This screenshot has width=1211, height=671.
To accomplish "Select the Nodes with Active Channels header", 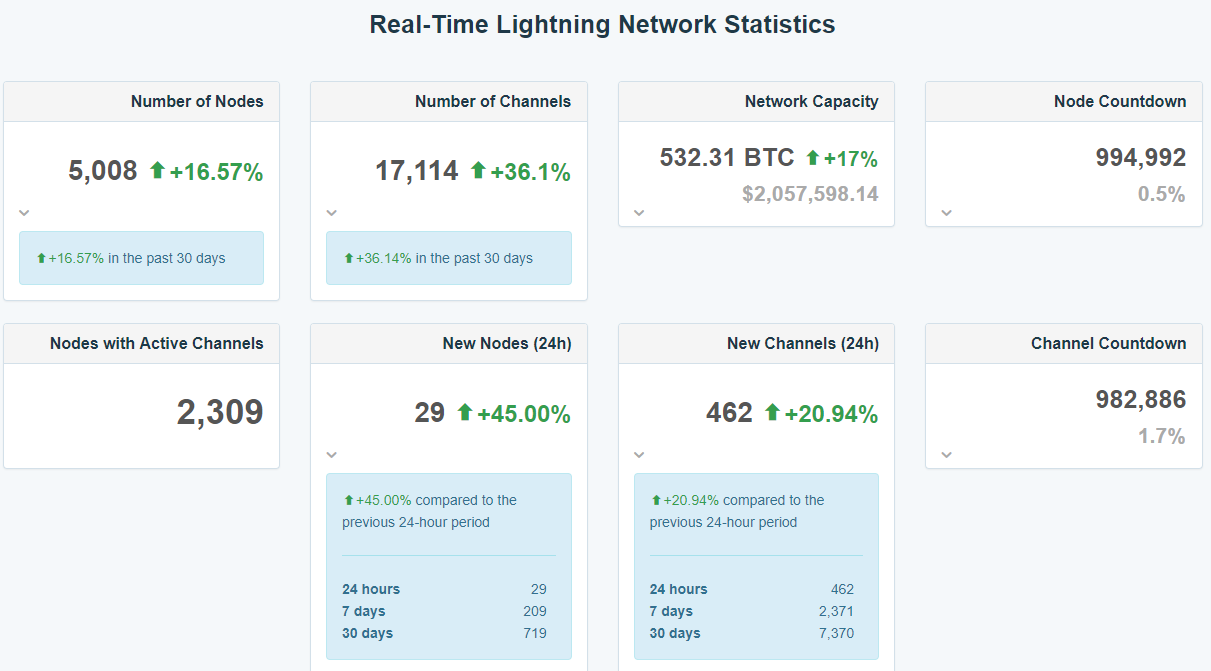I will tap(156, 343).
